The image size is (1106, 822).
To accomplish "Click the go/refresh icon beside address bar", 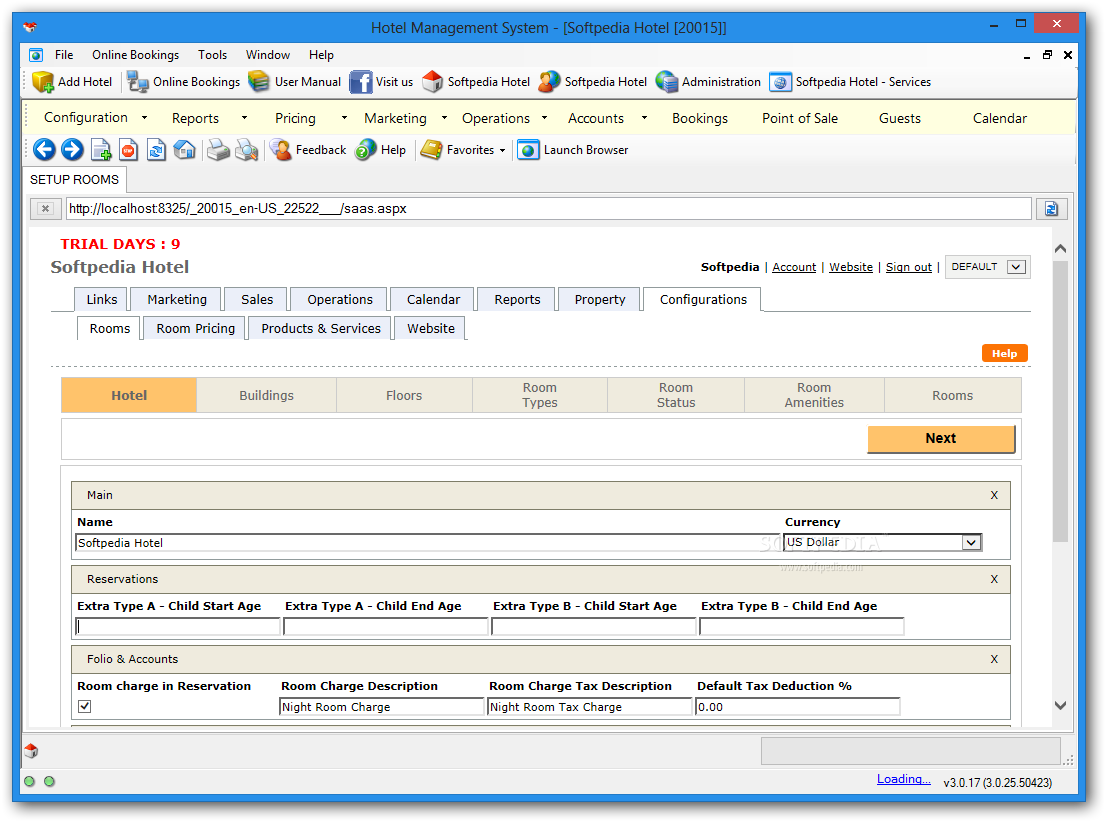I will [x=1051, y=209].
